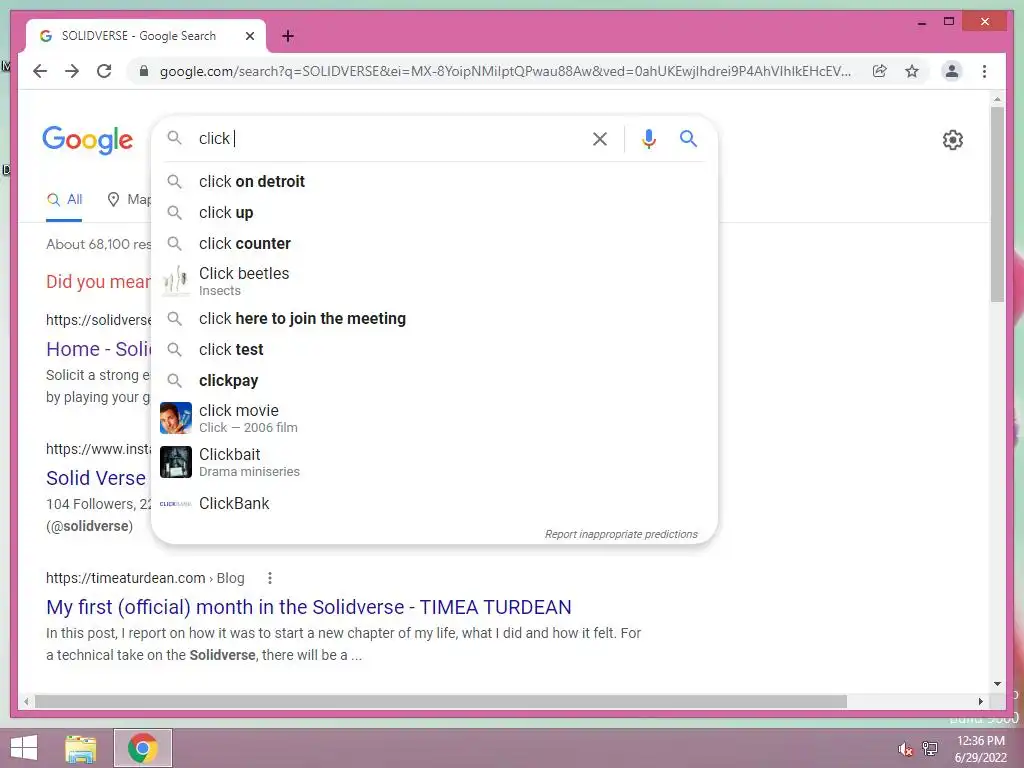
Task: Close the SOLIDVERSE Google Search tab
Action: click(249, 36)
